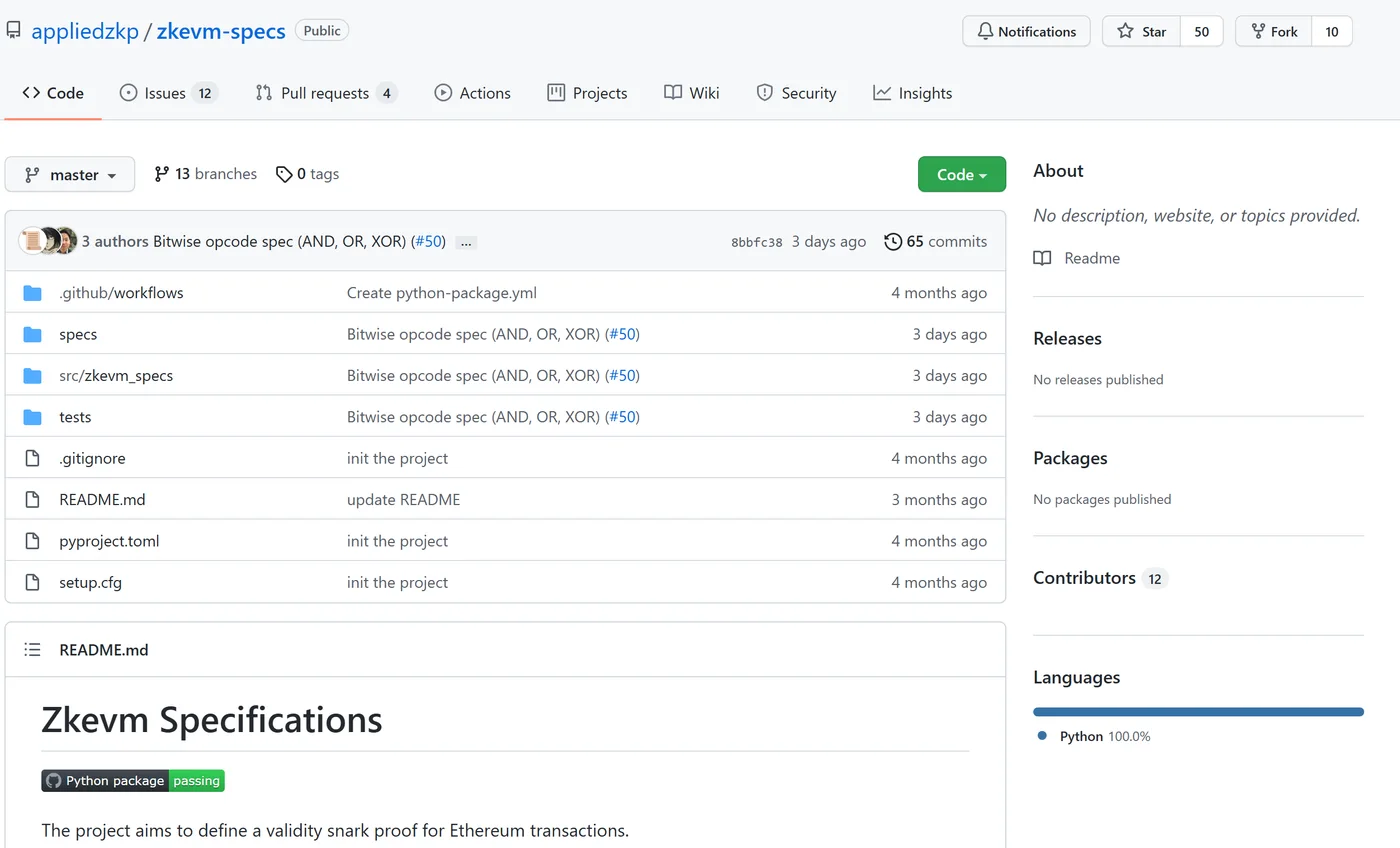Screen dimensions: 1400x848
Task: Click the Python 100.0% language link
Action: [x=1094, y=736]
